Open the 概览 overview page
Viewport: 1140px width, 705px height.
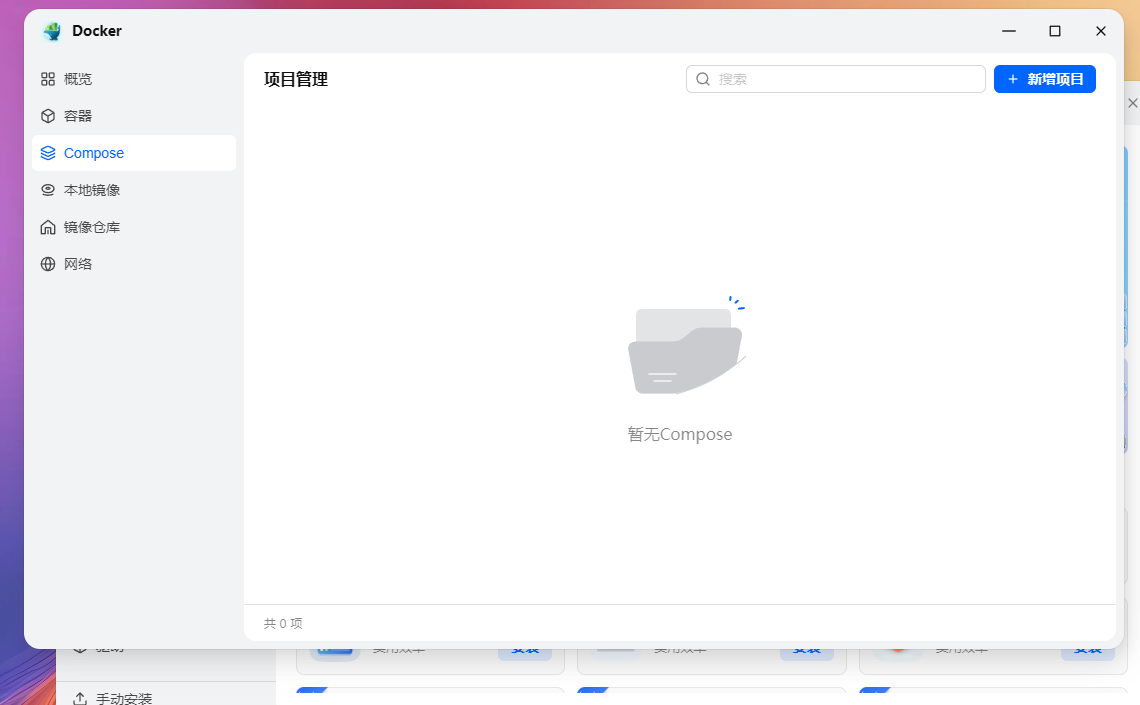pos(76,78)
